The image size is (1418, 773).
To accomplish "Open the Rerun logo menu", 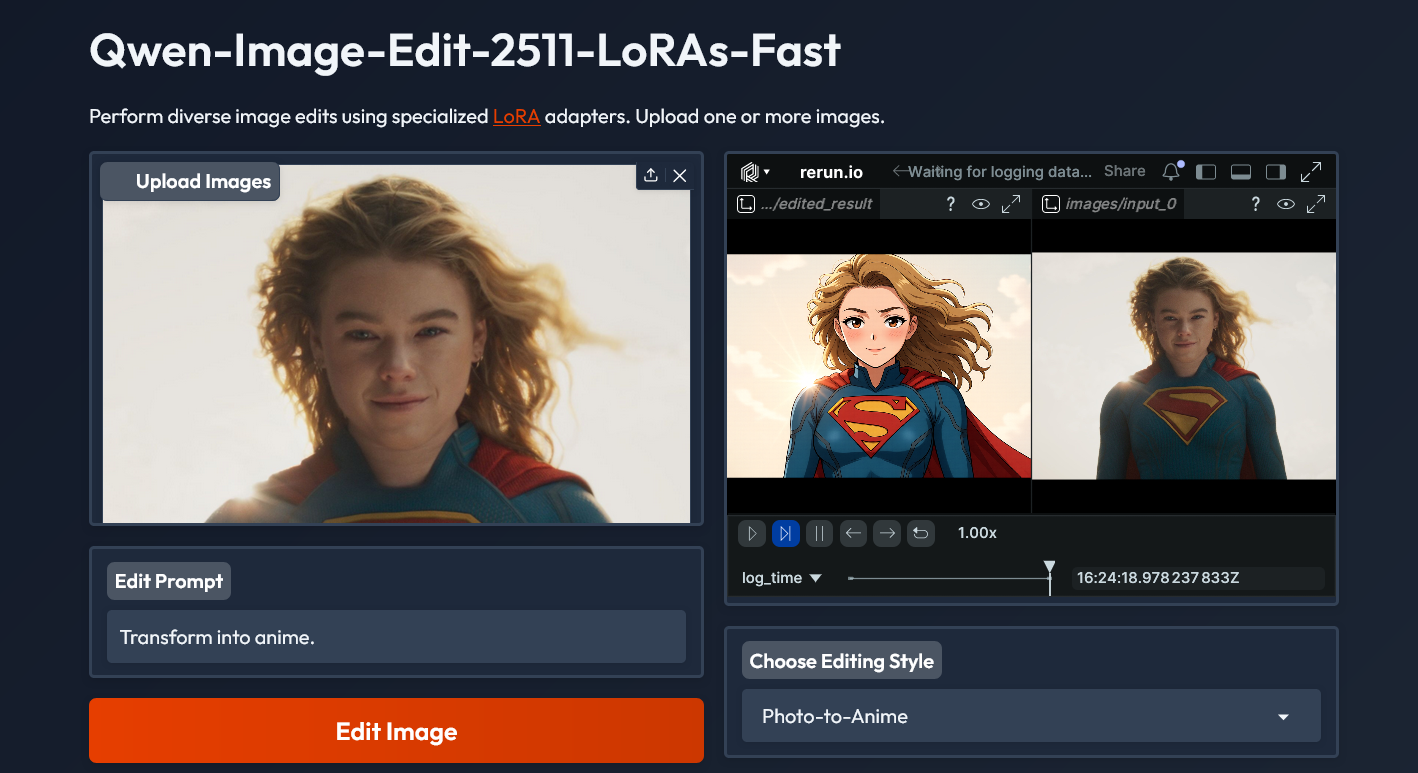I will point(755,172).
